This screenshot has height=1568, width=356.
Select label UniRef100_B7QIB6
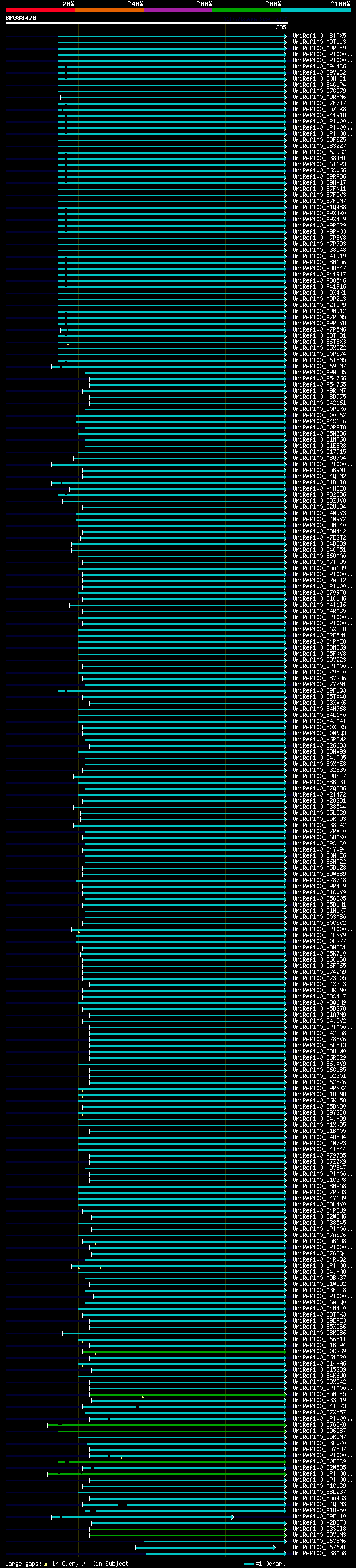coord(319,788)
